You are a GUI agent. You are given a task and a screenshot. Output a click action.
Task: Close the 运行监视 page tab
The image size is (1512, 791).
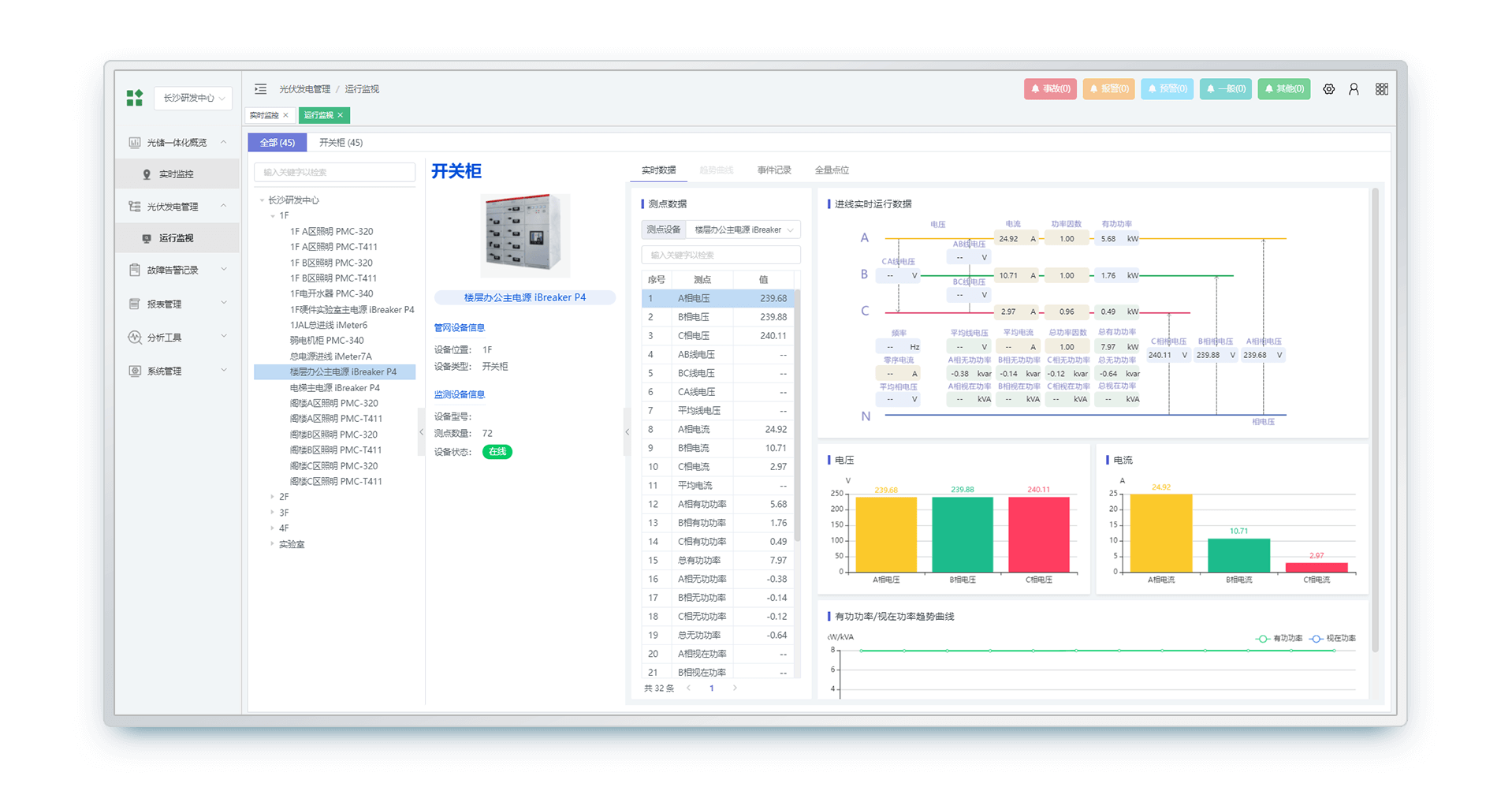(341, 115)
